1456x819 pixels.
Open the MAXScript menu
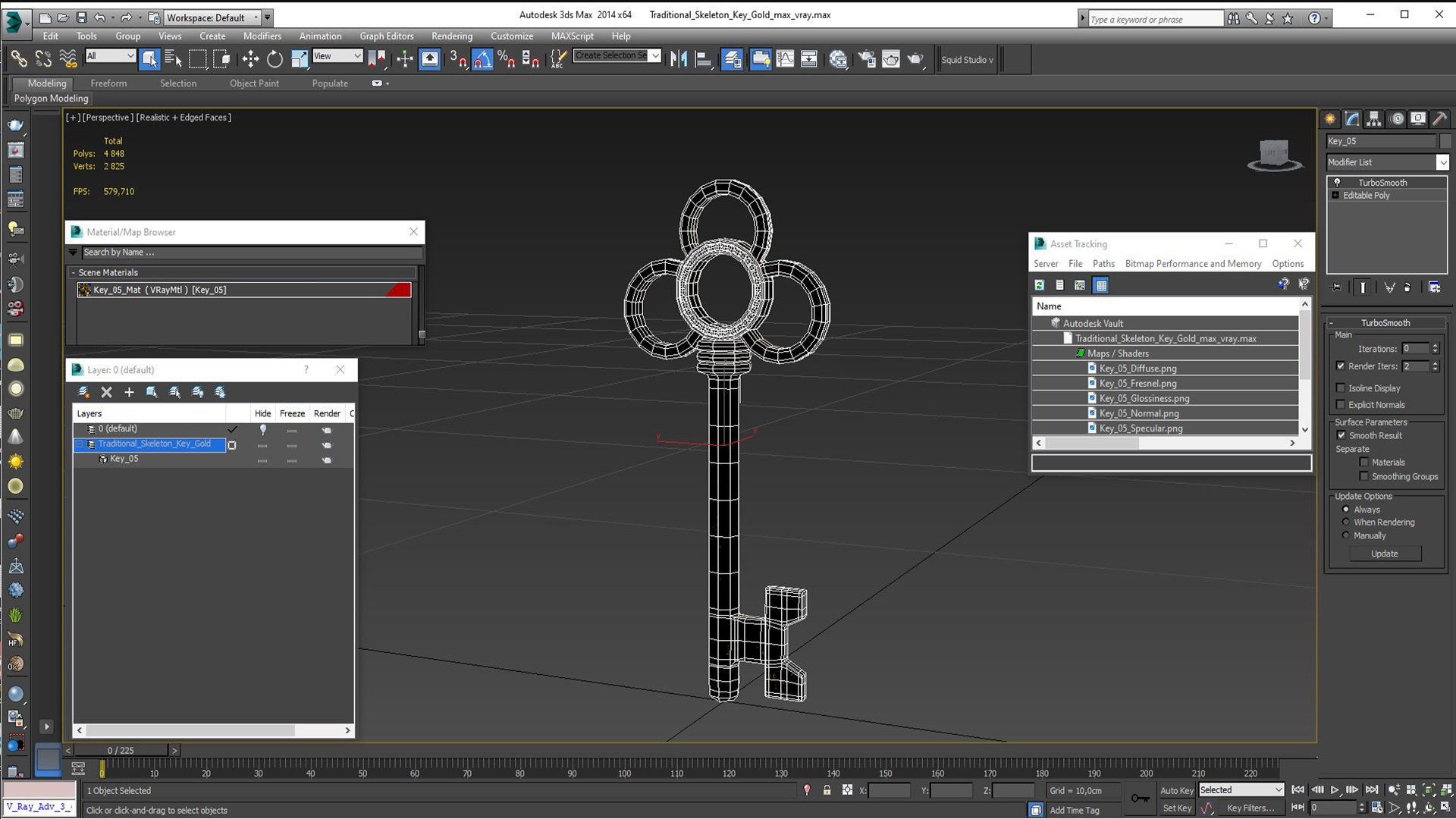point(572,36)
